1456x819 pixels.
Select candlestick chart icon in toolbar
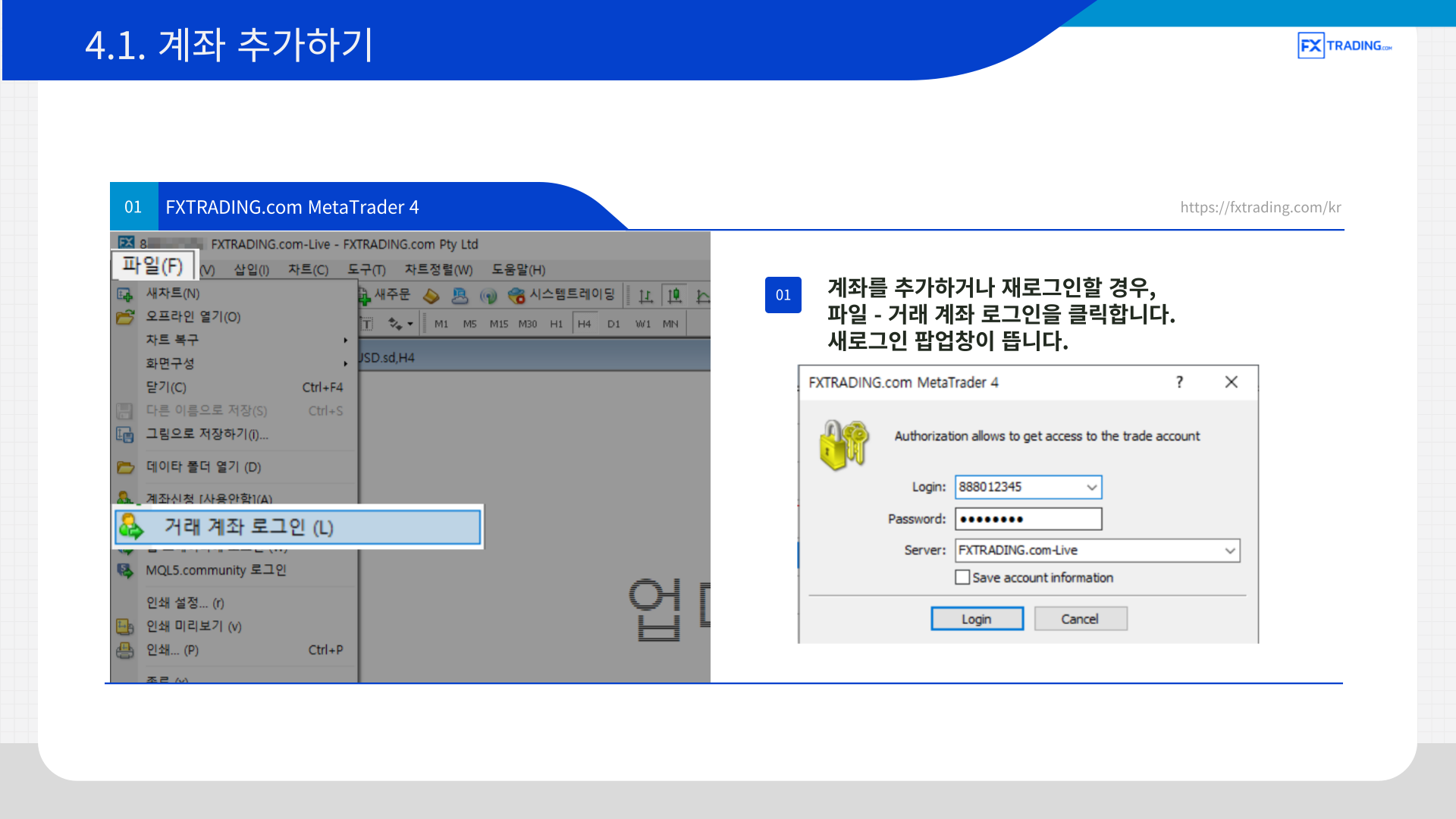pos(674,295)
